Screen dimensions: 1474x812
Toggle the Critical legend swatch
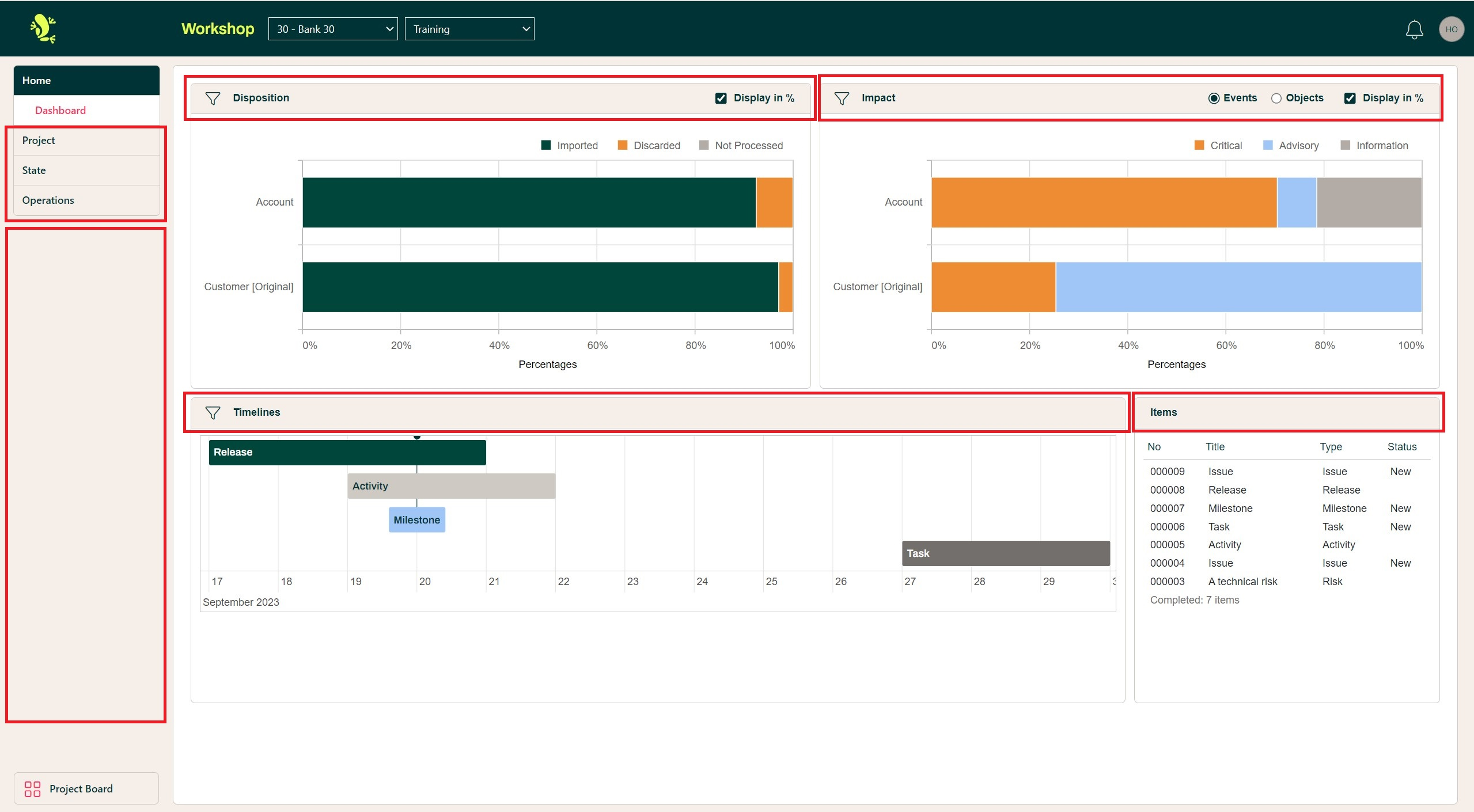point(1199,145)
